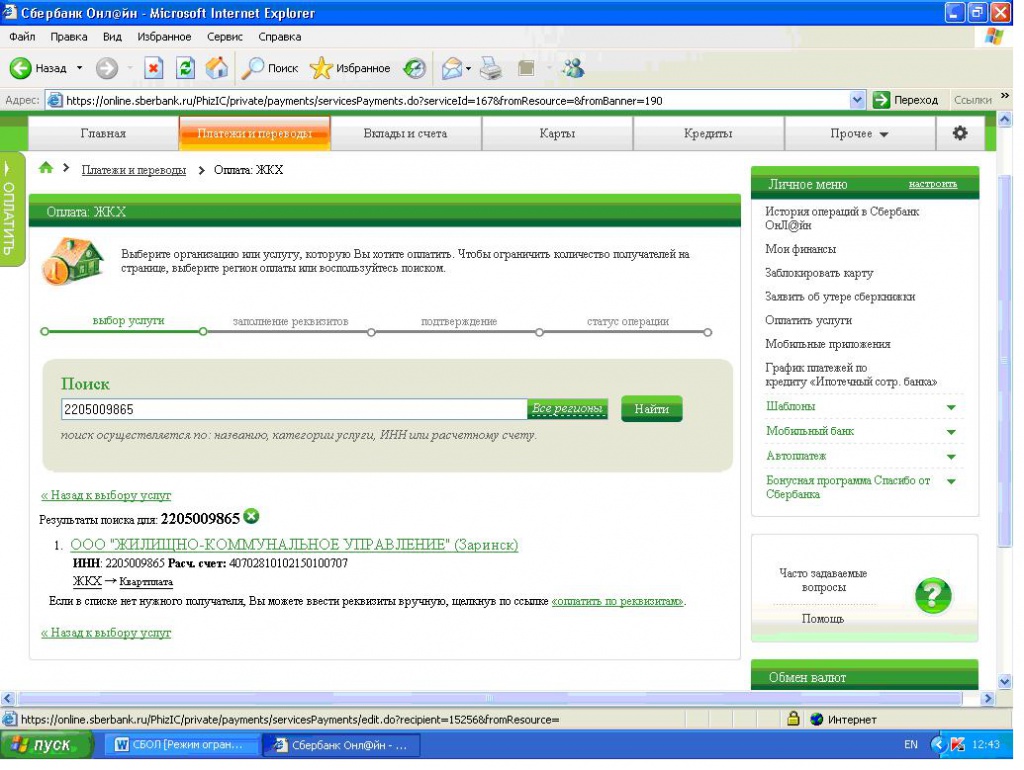Click vertical scrollbar down arrow
The image size is (1024, 770).
pyautogui.click(x=1004, y=682)
